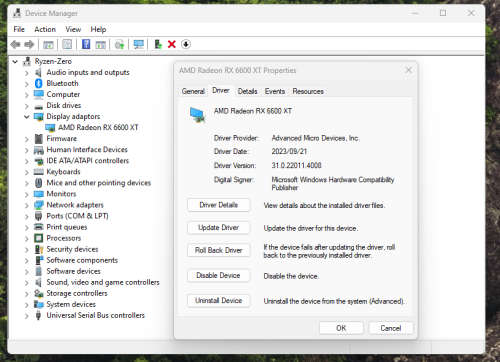Click the Print queues printer icon

(39, 227)
